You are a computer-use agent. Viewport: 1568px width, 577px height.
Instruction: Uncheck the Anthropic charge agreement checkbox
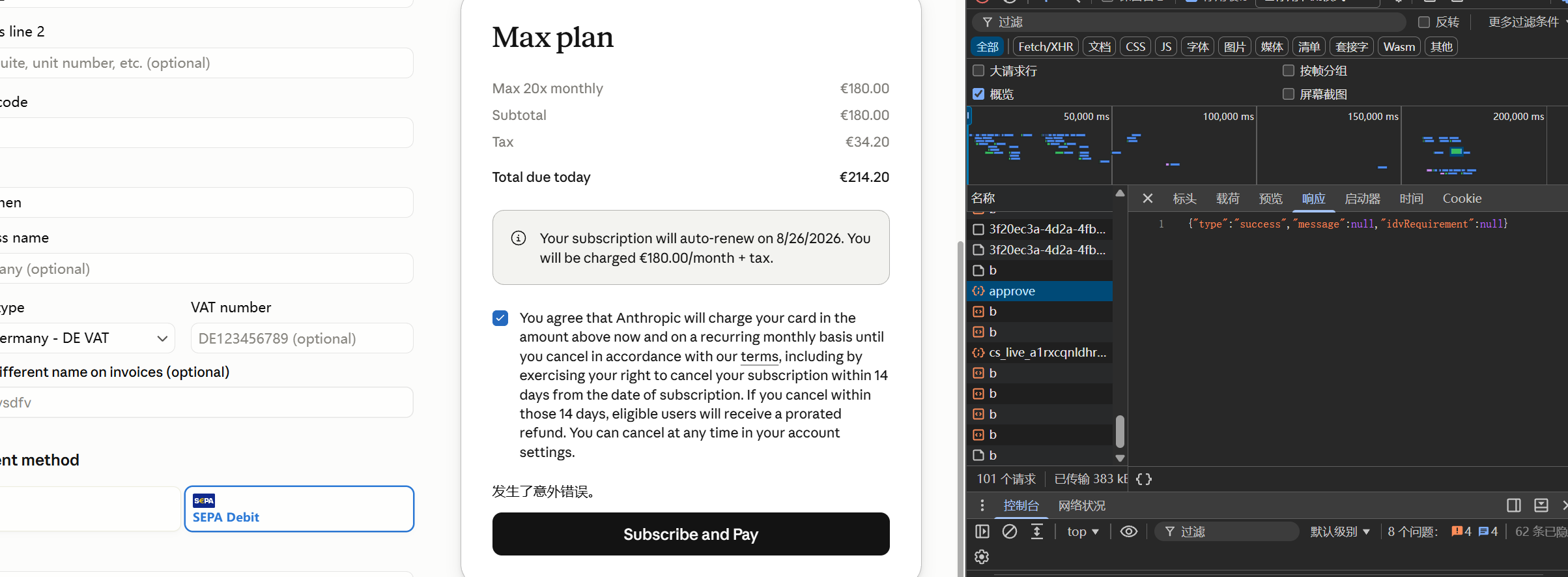(x=500, y=318)
